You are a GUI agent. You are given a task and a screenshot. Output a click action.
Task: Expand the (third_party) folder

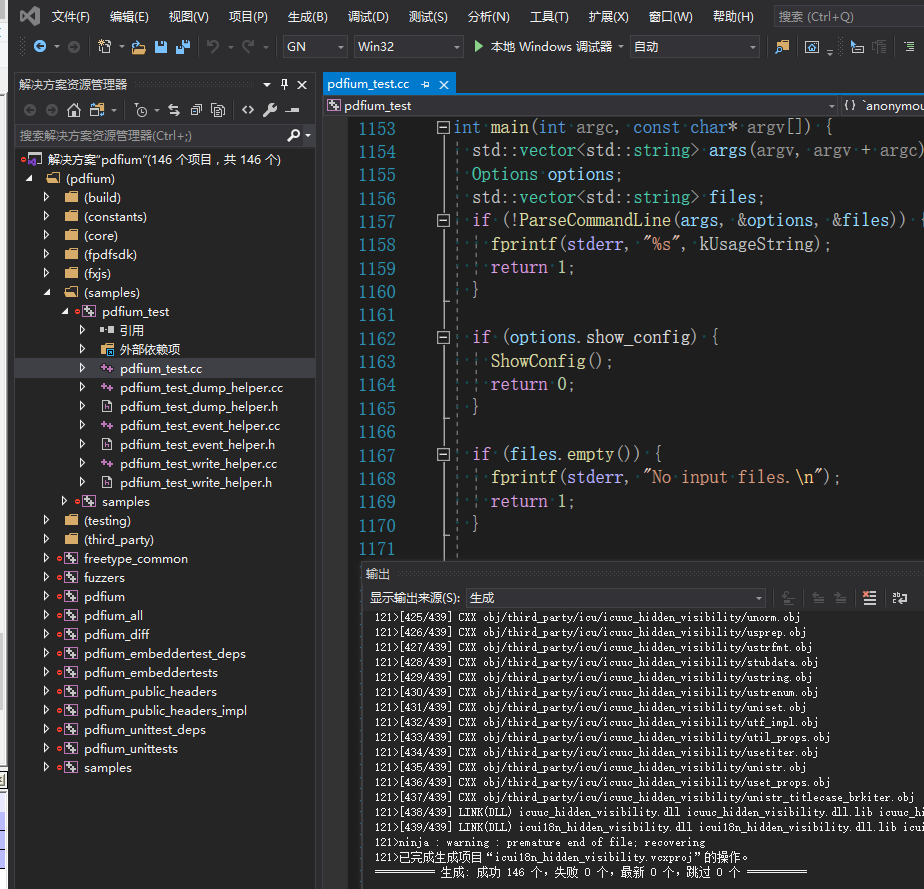point(46,540)
